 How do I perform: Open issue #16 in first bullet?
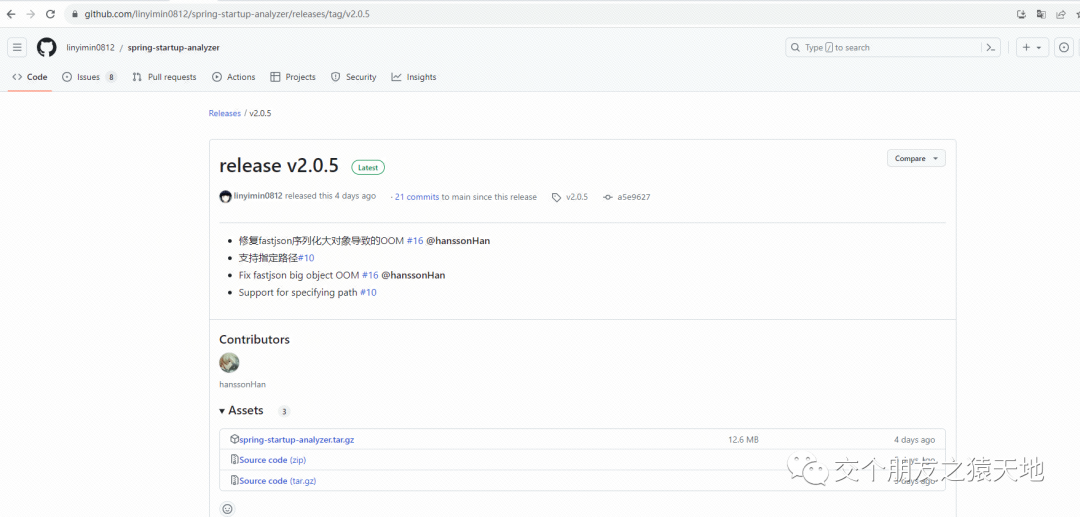[x=415, y=241]
